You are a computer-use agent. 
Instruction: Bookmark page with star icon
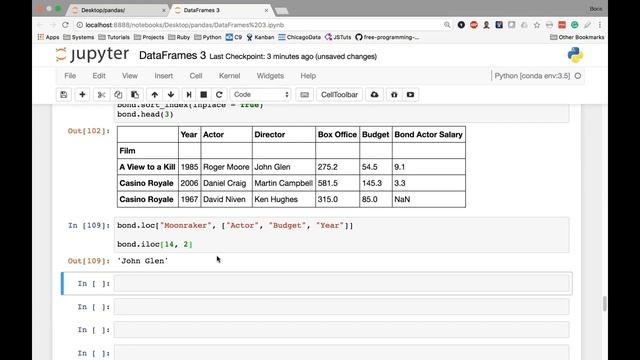(x=537, y=25)
